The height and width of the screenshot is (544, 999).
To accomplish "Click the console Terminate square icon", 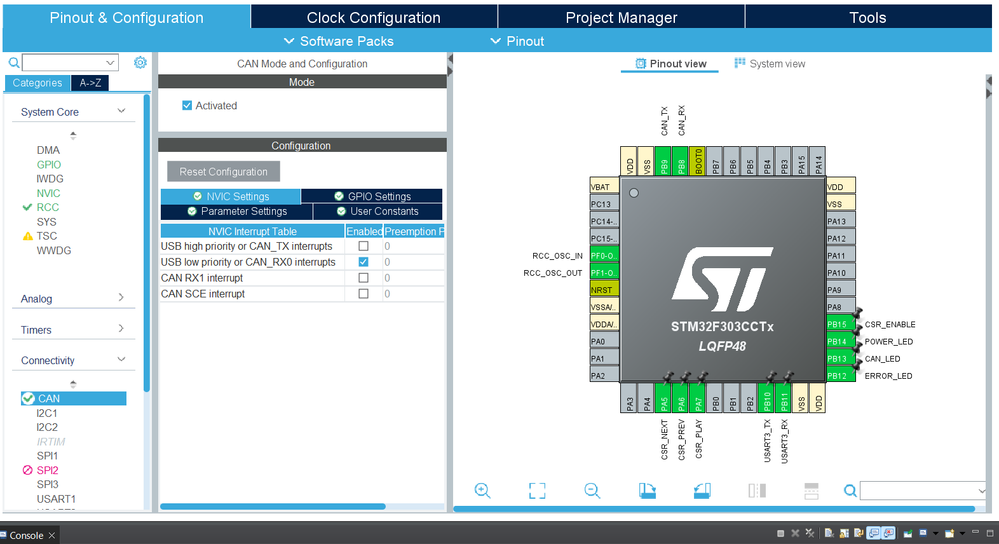I will (x=780, y=533).
